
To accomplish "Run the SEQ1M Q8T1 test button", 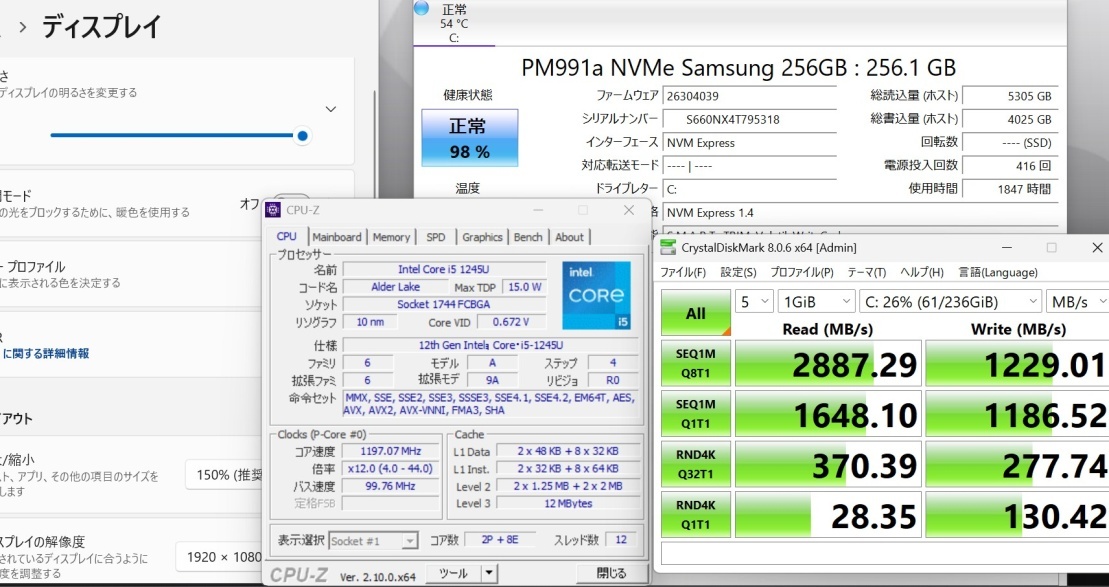I will (696, 364).
